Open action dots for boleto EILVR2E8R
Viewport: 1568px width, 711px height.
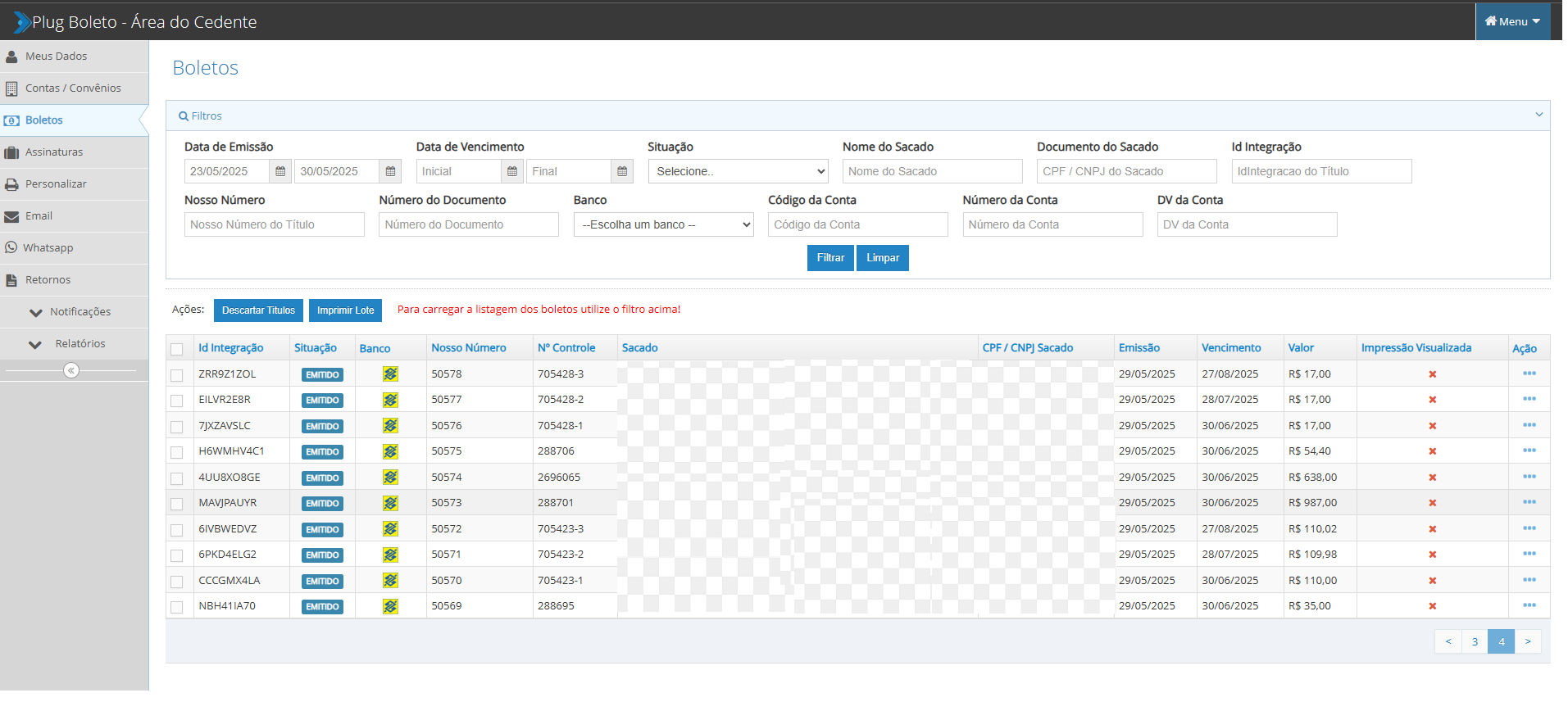1529,399
